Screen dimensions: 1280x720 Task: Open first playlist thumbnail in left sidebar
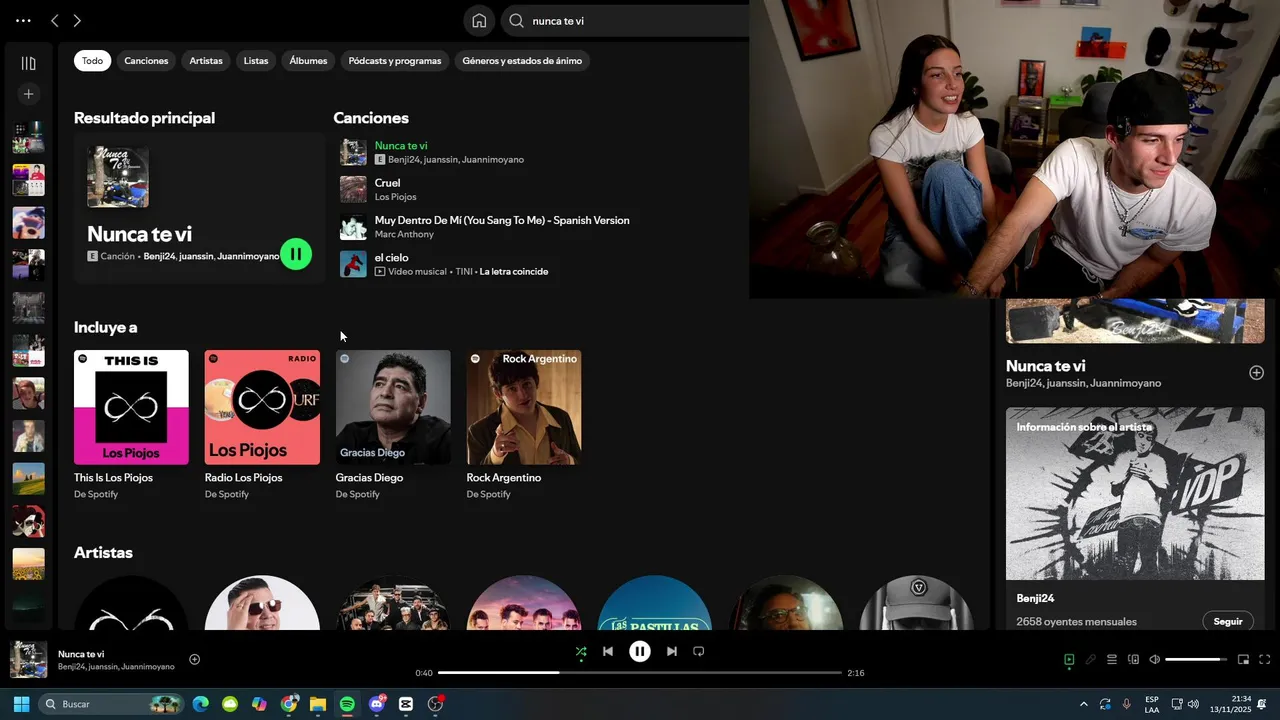[x=28, y=137]
